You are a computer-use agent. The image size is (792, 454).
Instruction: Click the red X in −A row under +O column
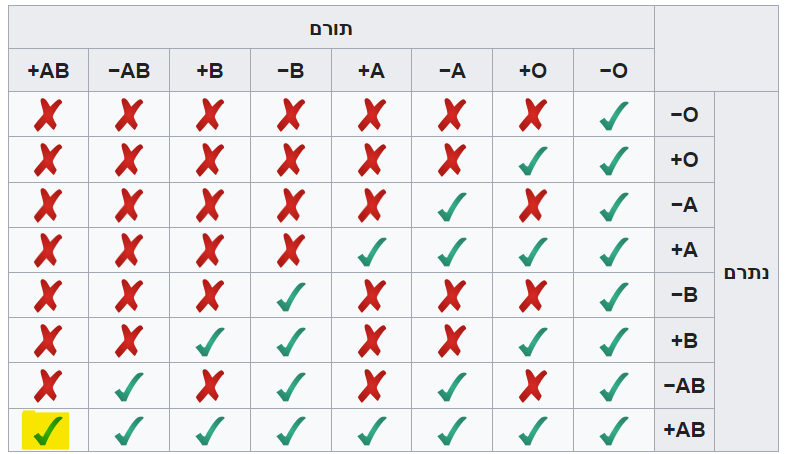pos(532,205)
